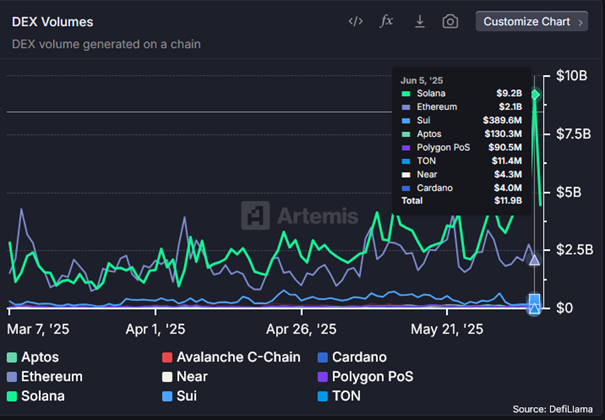Click the Aptos $130.3M tooltip value

click(x=503, y=134)
